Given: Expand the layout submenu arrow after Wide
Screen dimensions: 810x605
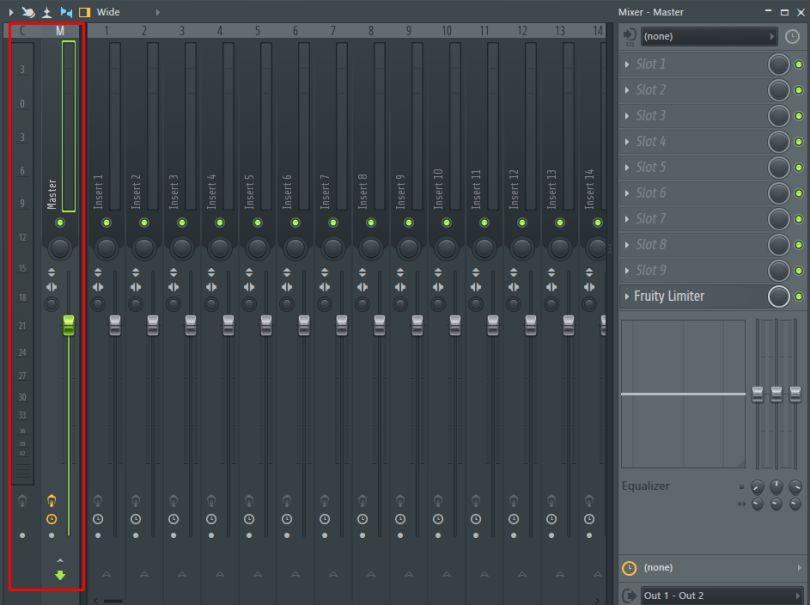Looking at the screenshot, I should (x=158, y=12).
